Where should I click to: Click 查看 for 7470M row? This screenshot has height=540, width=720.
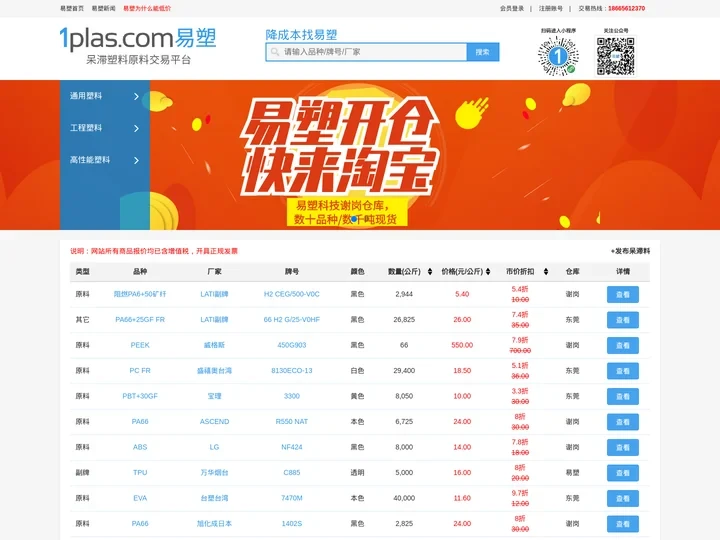(623, 498)
